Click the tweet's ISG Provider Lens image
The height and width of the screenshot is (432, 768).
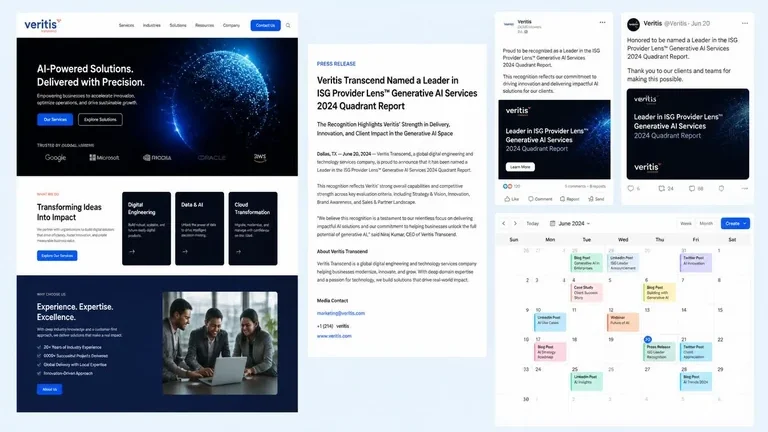coord(688,134)
